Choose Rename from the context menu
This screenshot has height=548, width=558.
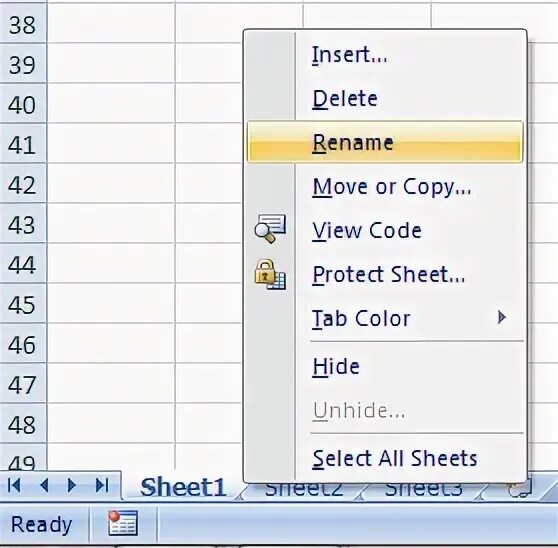click(x=385, y=142)
